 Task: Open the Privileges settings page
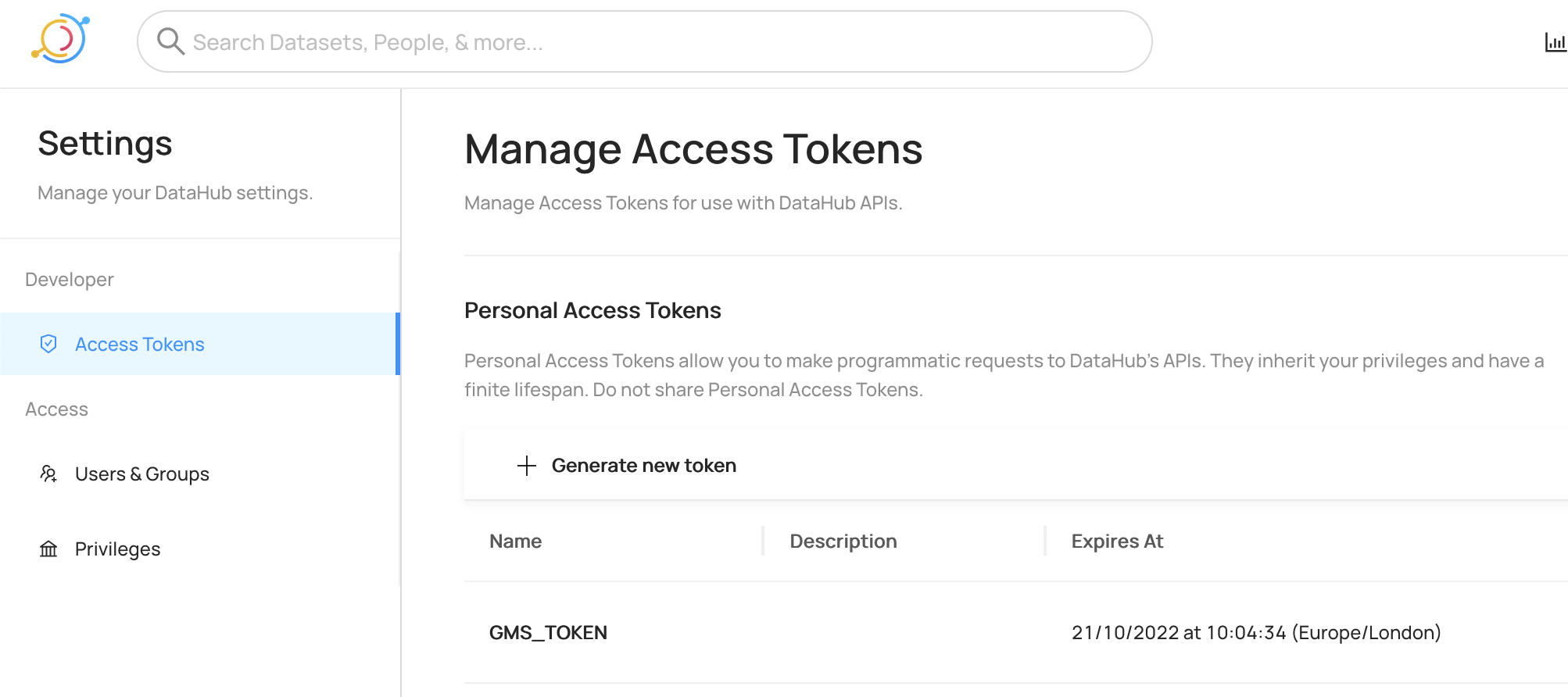tap(117, 549)
